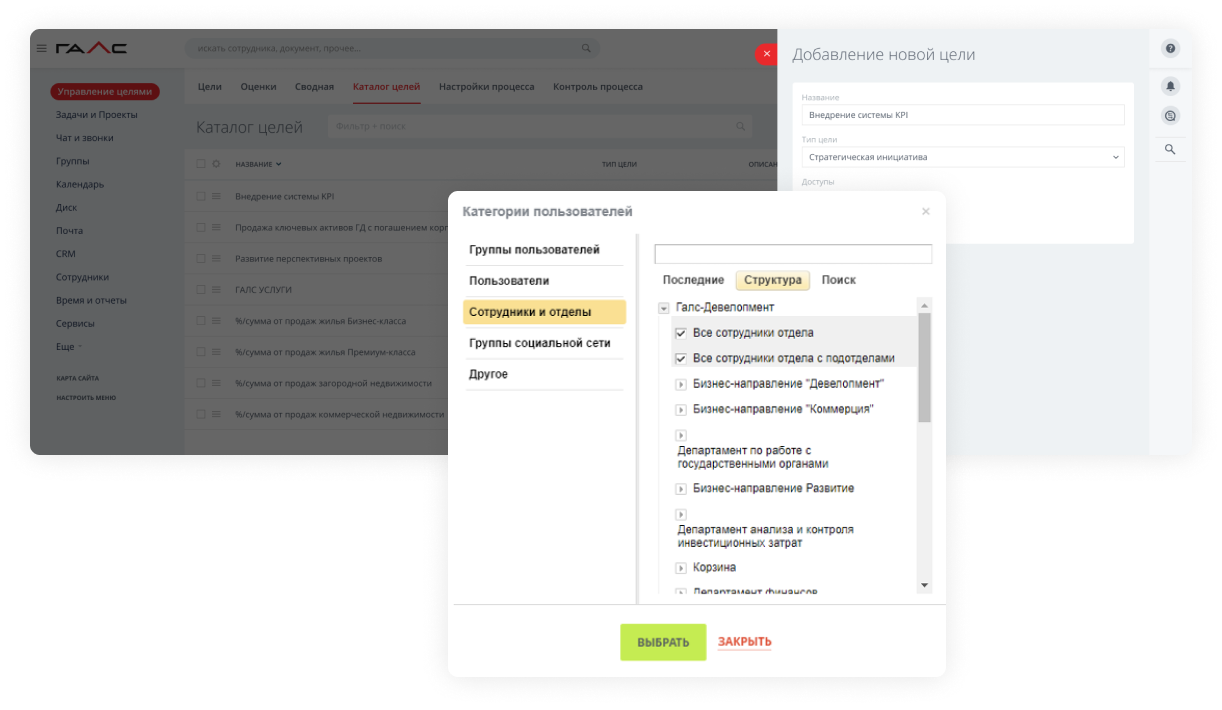1222x710 pixels.
Task: Open the Тип цели dropdown
Action: [x=963, y=157]
